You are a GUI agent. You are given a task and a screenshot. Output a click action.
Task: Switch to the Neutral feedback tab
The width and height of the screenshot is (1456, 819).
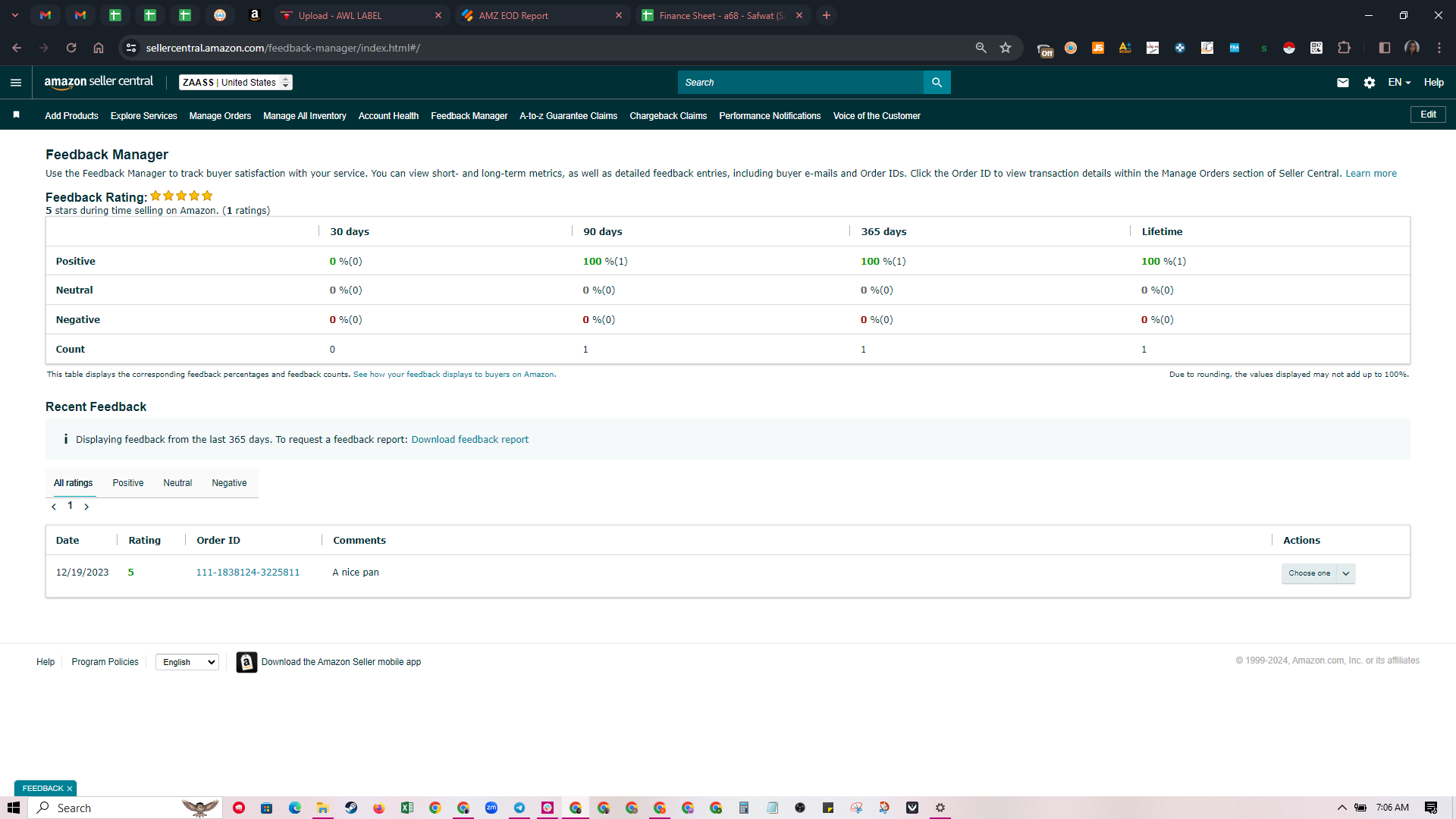177,483
